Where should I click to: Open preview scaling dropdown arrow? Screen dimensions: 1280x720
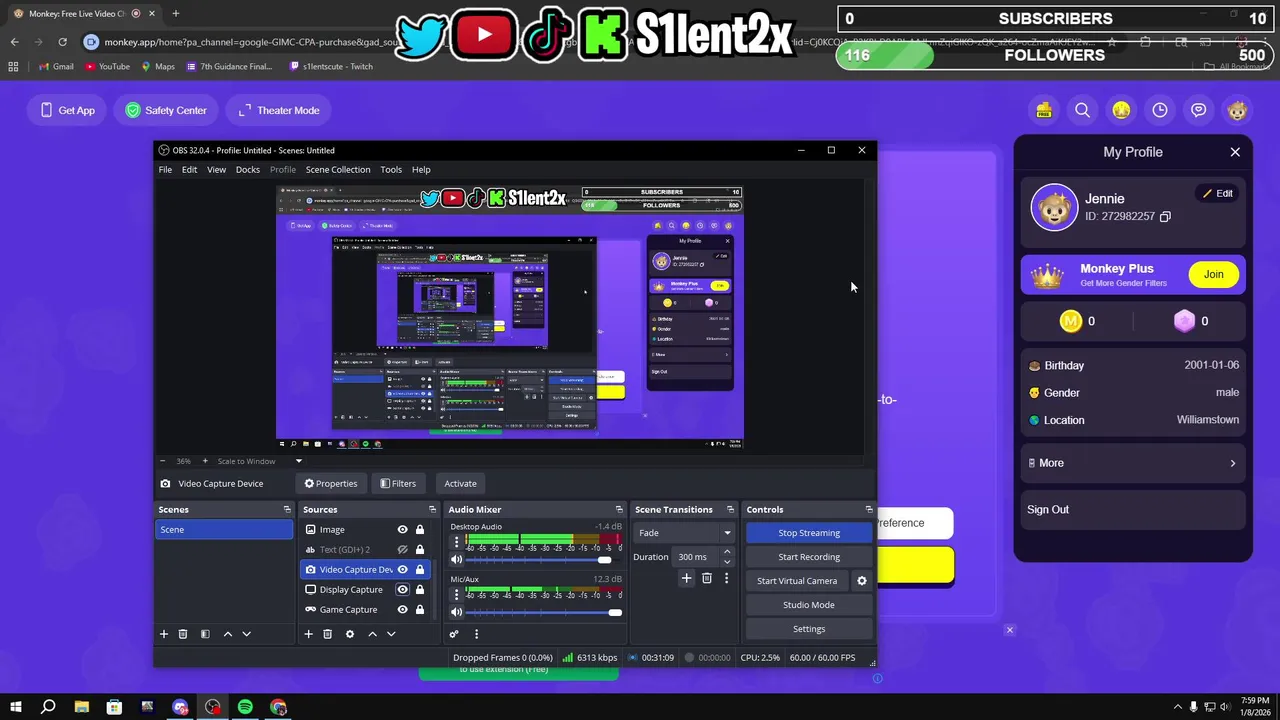[298, 461]
